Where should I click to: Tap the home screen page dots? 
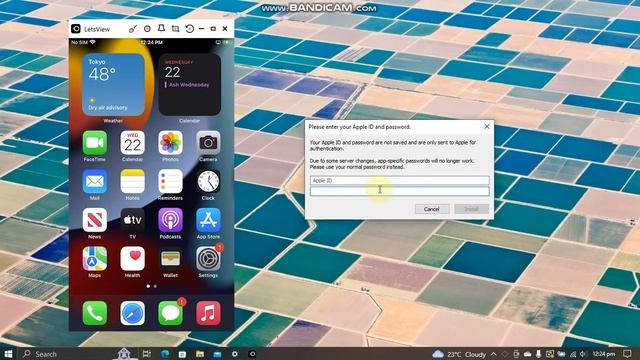[151, 286]
